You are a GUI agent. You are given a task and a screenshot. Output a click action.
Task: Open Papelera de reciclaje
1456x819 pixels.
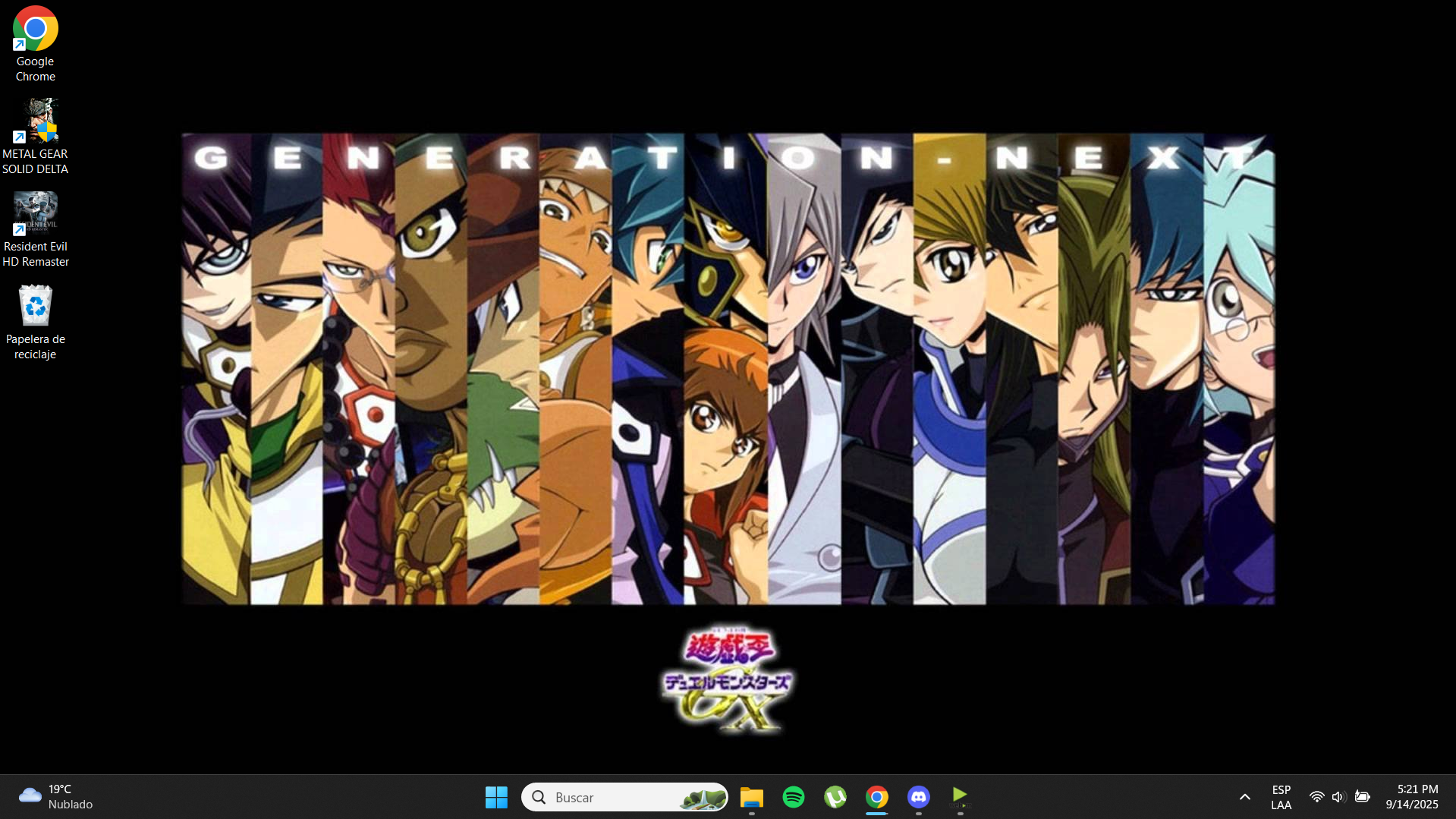(35, 322)
